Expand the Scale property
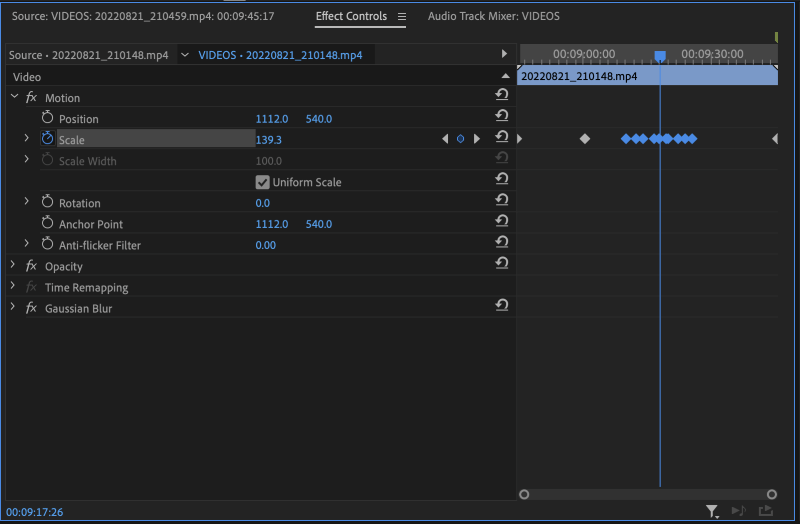 27,138
